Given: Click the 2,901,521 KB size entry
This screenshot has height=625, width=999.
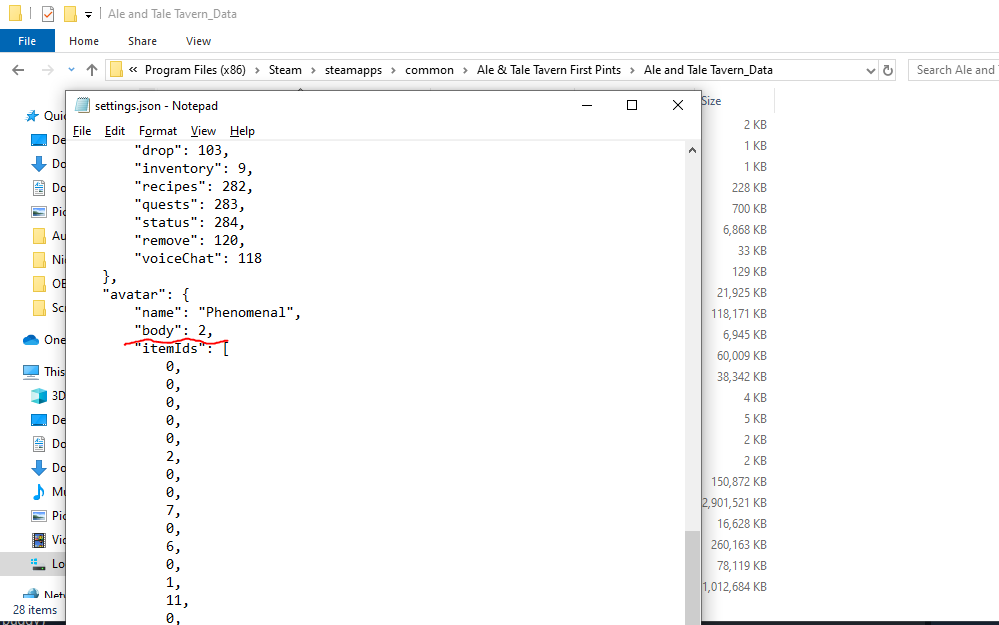Looking at the screenshot, I should [735, 503].
